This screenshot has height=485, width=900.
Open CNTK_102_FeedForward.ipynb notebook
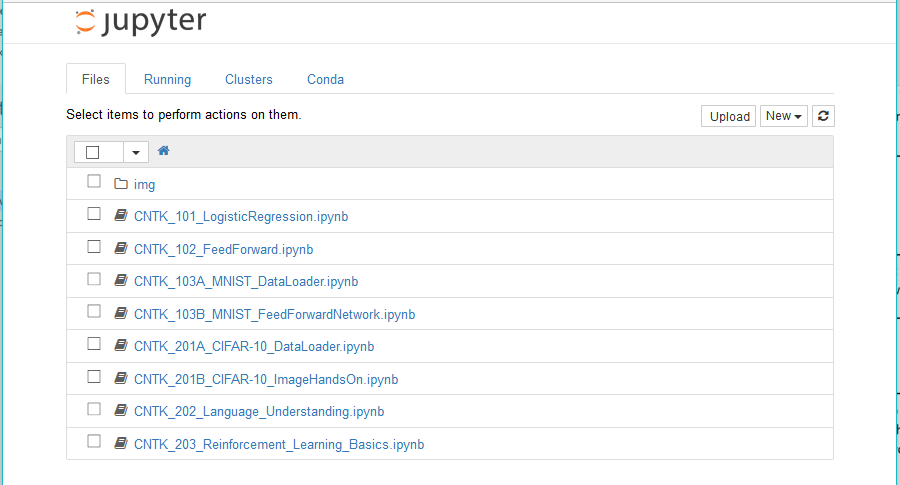tap(223, 249)
